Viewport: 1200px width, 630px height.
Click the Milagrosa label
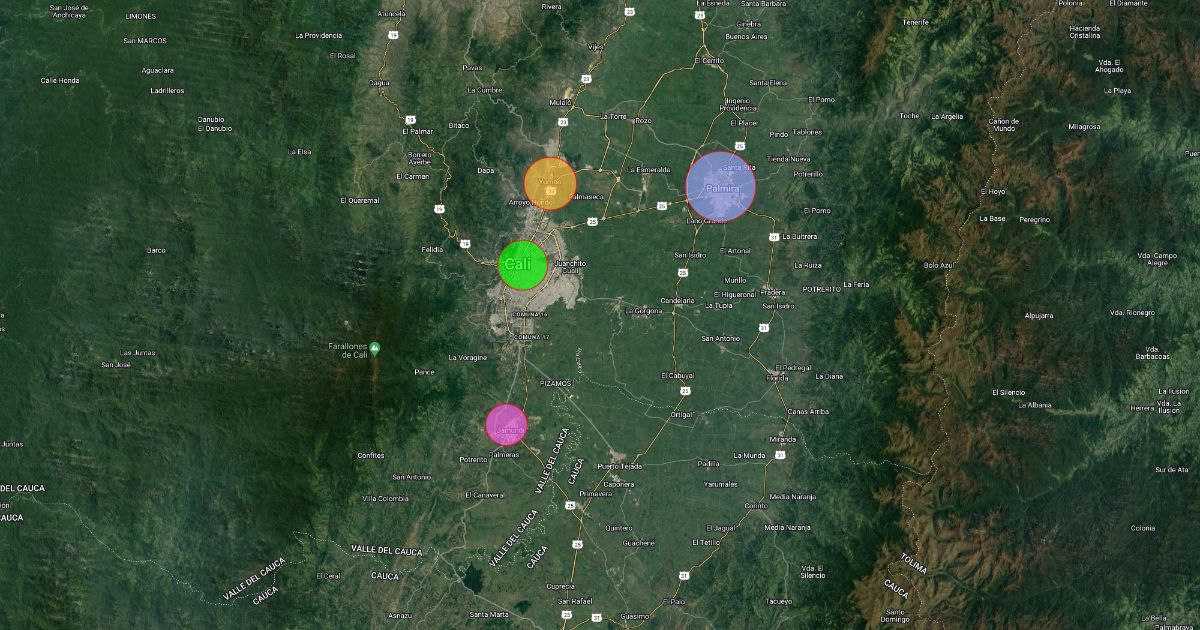(x=1083, y=127)
